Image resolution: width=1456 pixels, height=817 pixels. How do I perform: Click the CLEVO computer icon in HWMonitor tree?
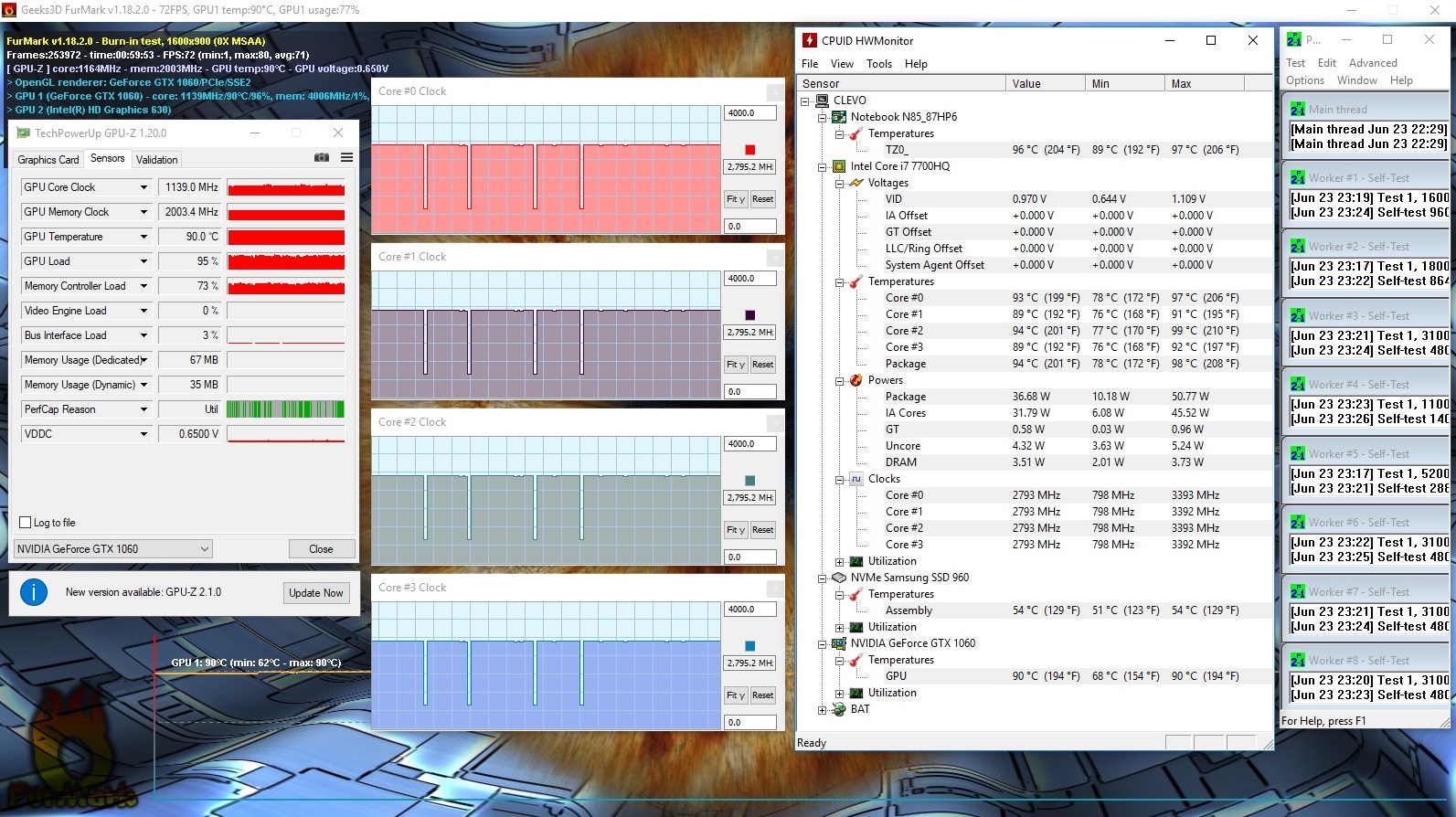tap(822, 101)
